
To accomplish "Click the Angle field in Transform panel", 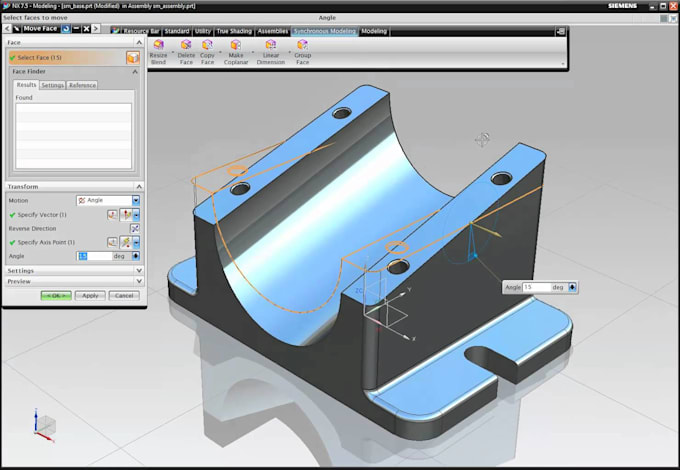I will click(x=95, y=256).
